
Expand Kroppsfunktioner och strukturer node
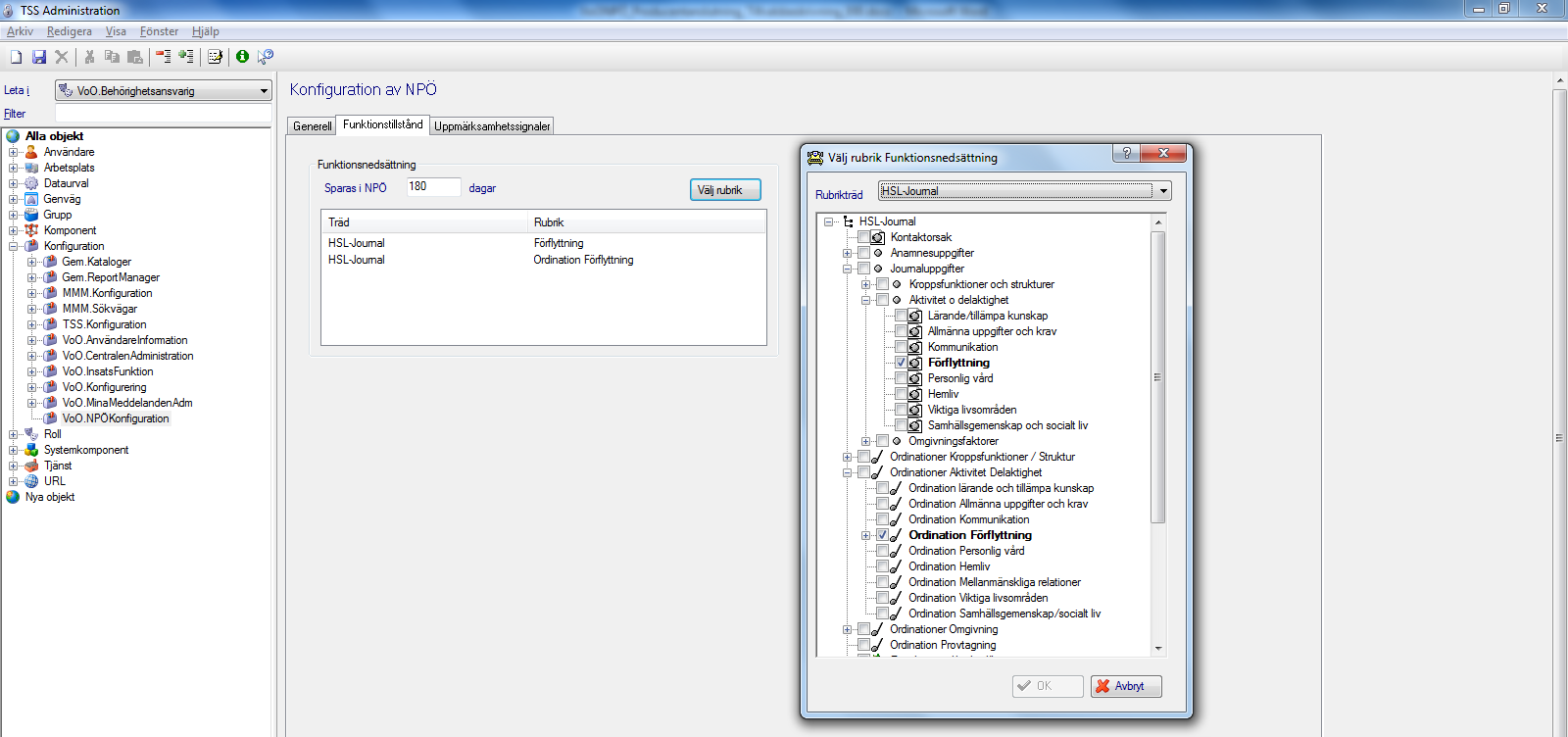click(x=865, y=284)
